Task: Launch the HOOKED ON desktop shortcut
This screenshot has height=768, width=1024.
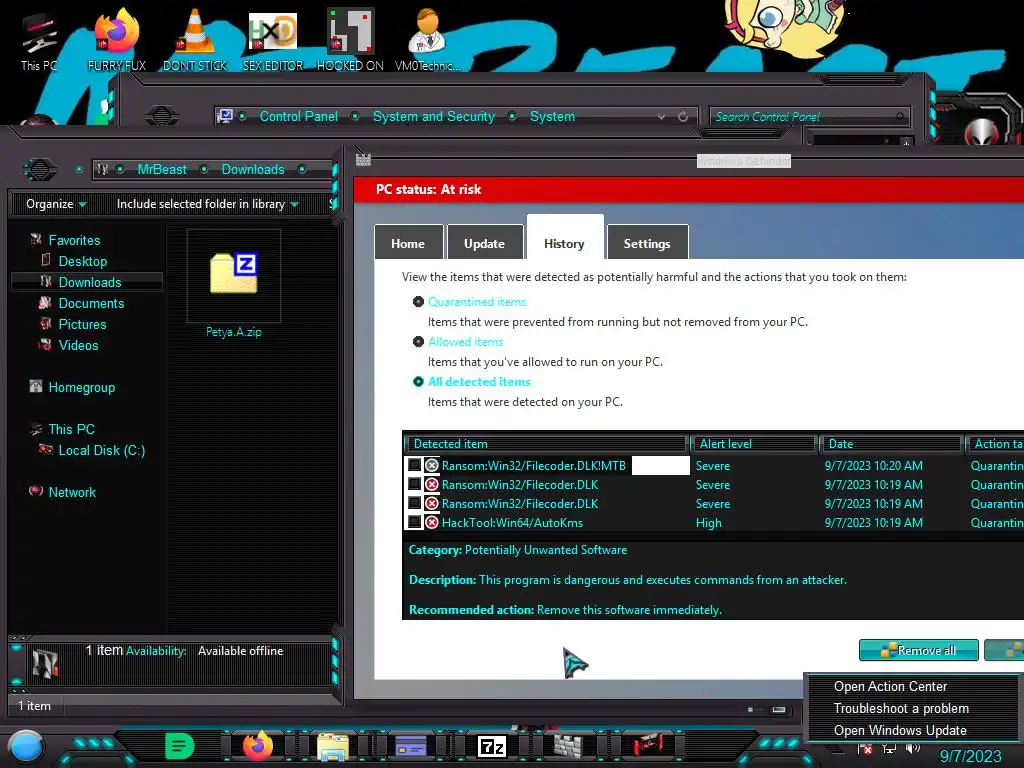Action: tap(351, 40)
